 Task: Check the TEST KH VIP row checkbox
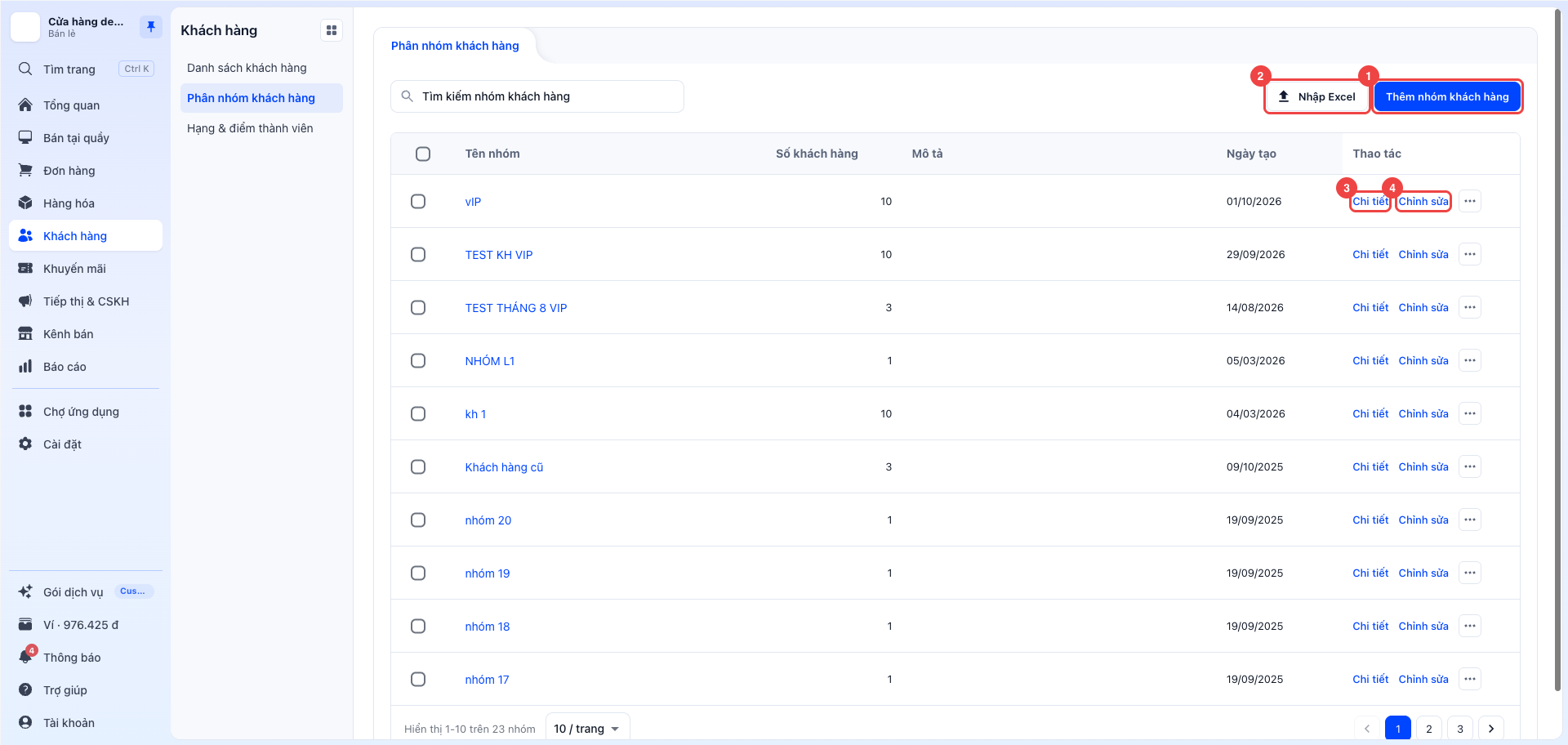pos(418,254)
